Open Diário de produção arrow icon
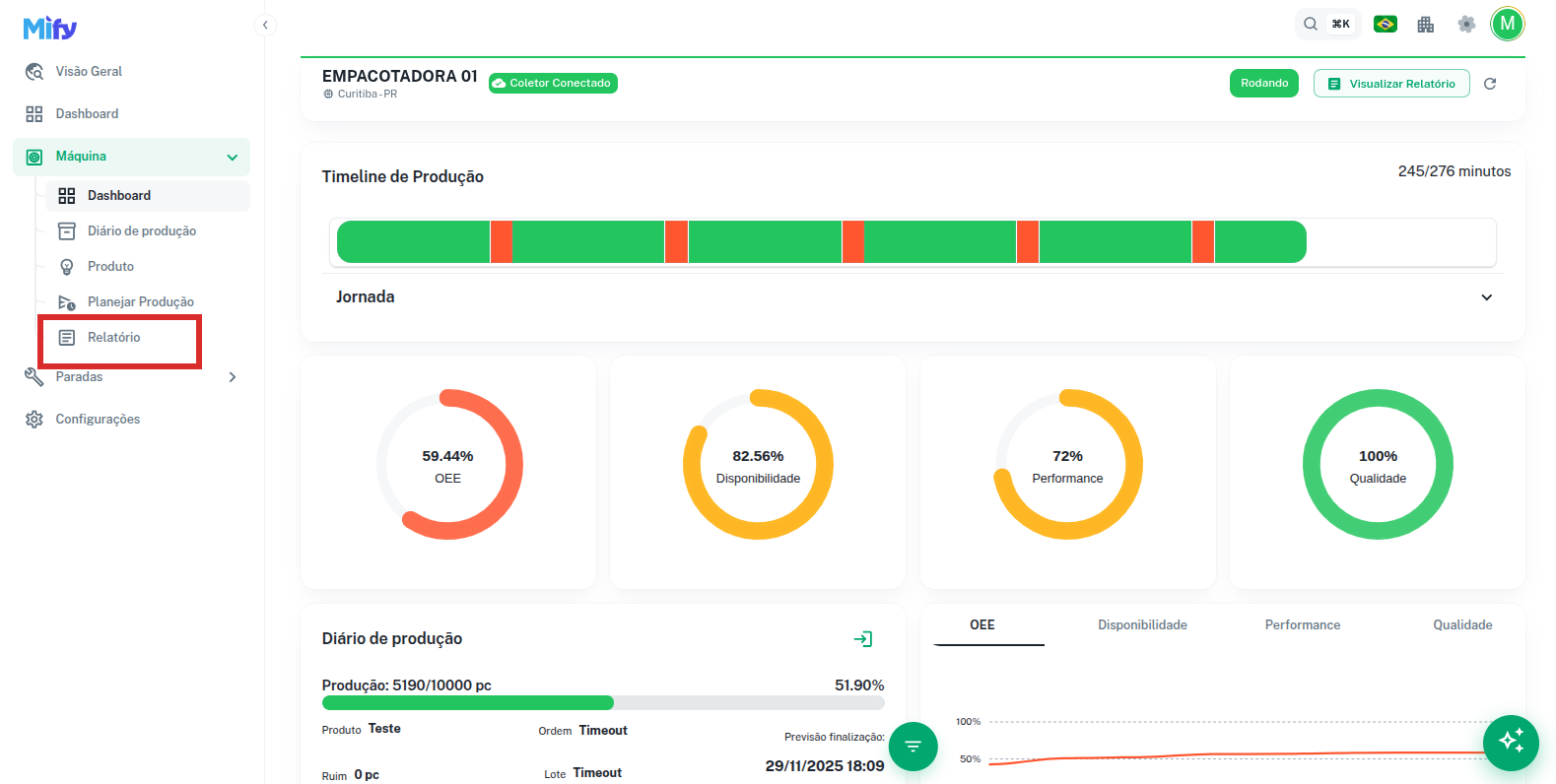This screenshot has width=1556, height=784. pos(862,639)
